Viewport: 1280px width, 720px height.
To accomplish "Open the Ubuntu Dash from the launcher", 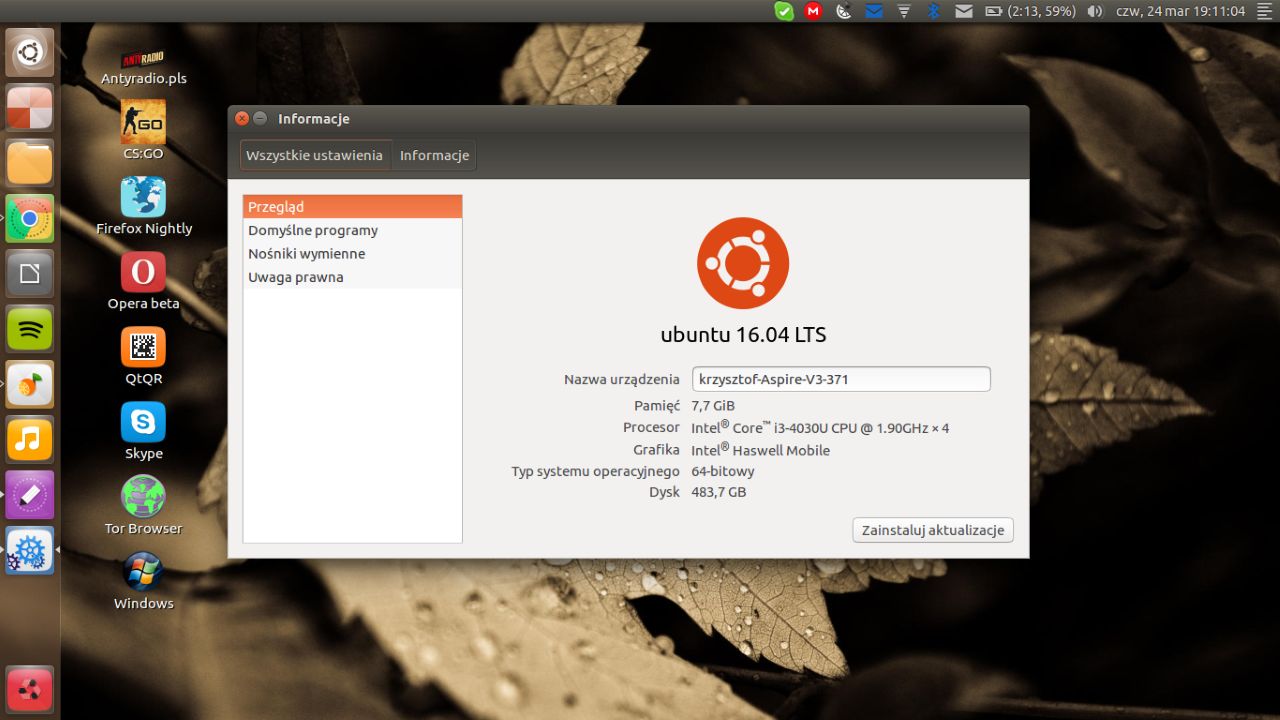I will (30, 53).
